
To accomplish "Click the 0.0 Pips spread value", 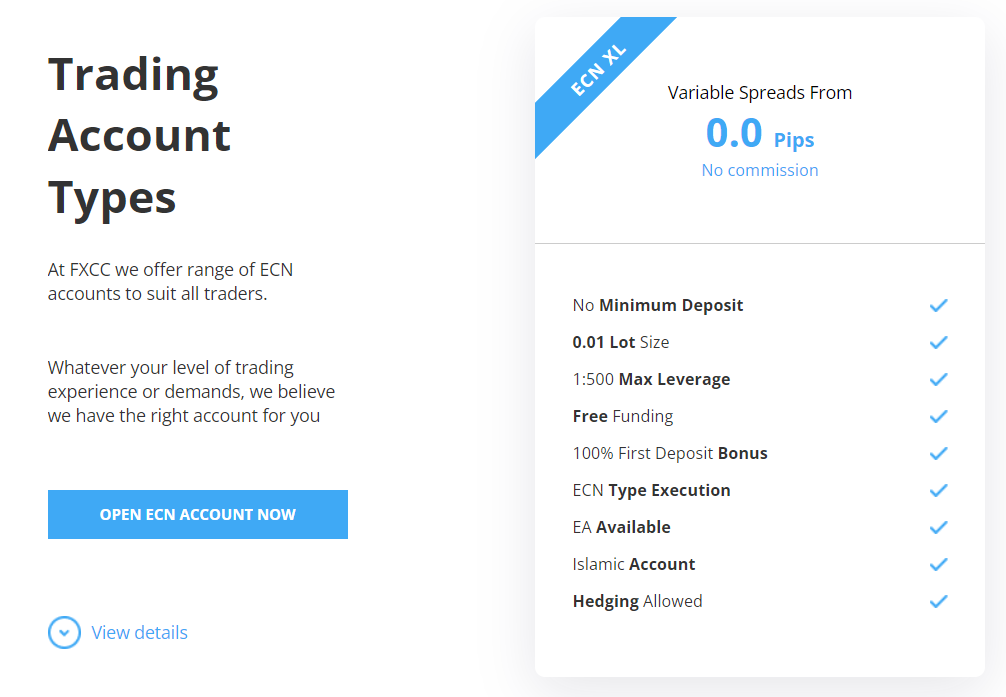I will pos(760,133).
